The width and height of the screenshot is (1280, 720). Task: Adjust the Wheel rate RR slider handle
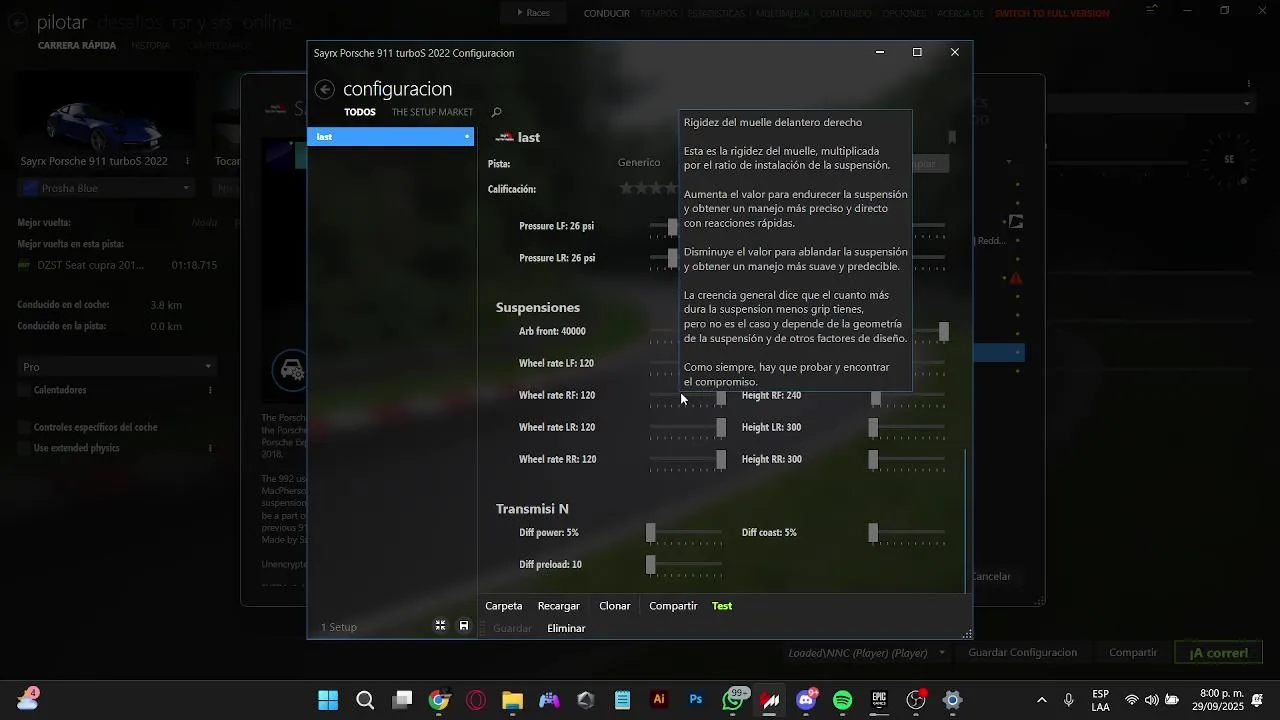pyautogui.click(x=721, y=460)
